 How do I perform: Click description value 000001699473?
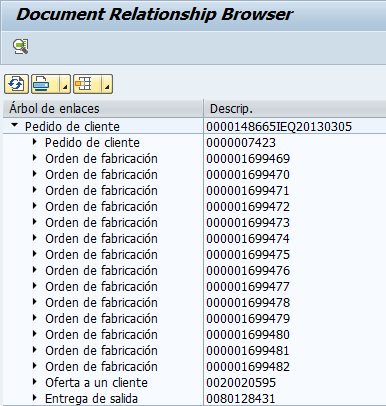248,223
